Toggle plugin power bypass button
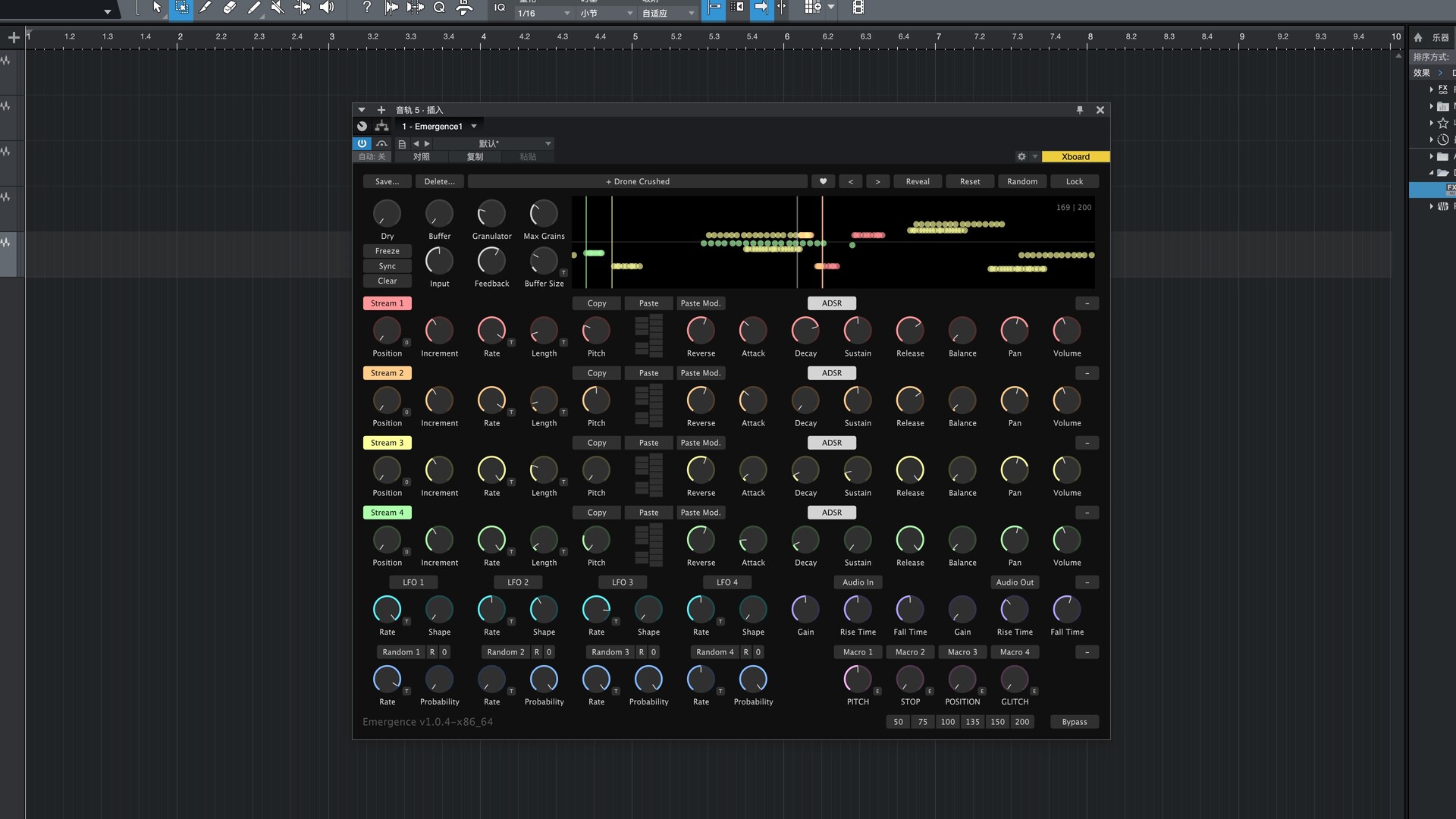Screen dimensions: 1456x819 click(362, 143)
